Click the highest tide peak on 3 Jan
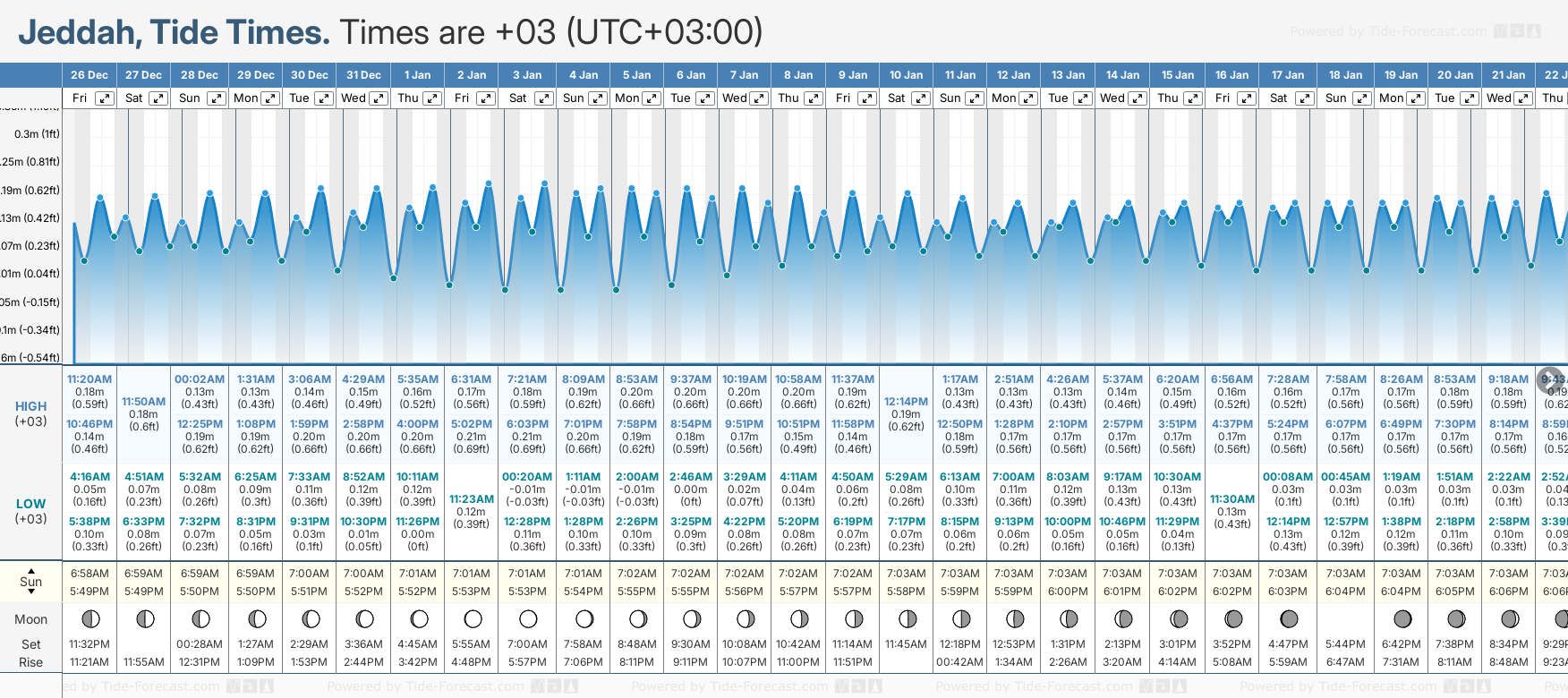 tap(544, 183)
